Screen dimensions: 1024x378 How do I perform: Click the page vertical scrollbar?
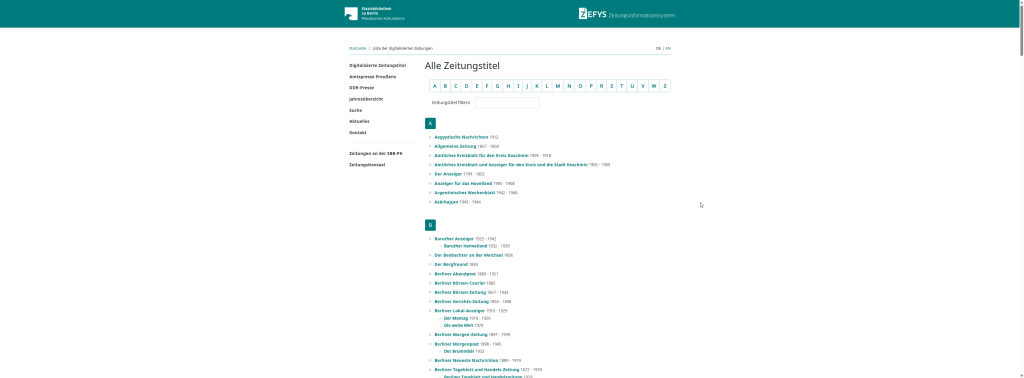(x=1020, y=189)
